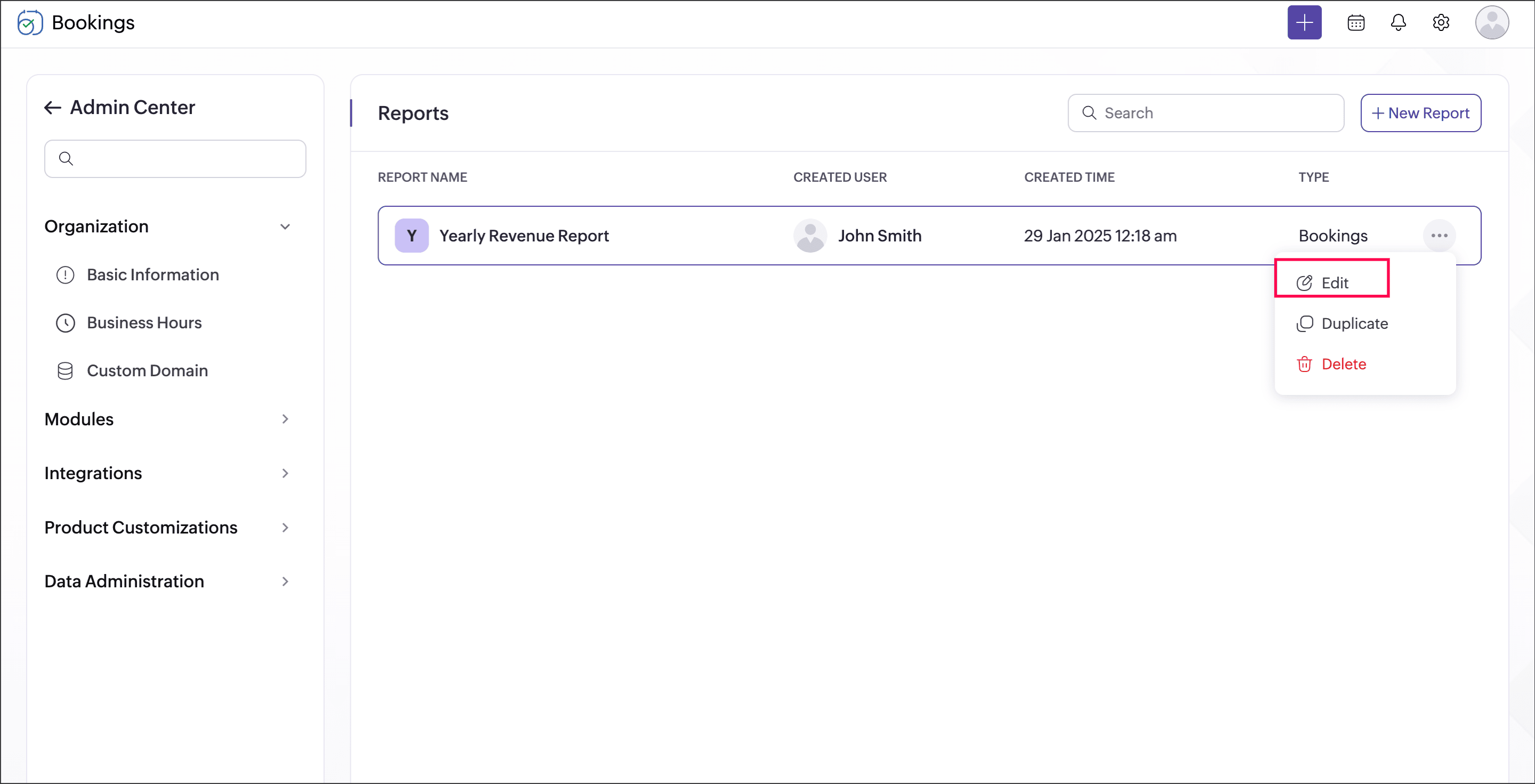Click the Custom Domain database icon
Viewport: 1535px width, 784px height.
pos(65,371)
